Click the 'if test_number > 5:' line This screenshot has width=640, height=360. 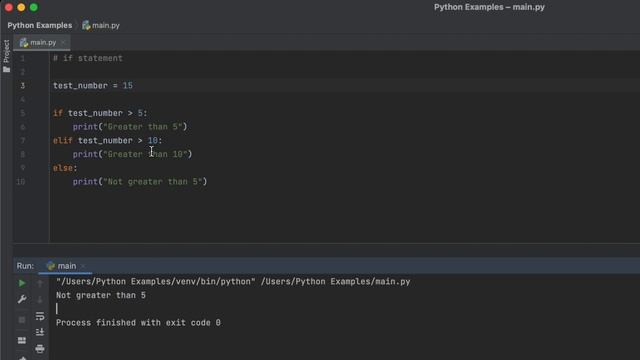click(x=100, y=113)
